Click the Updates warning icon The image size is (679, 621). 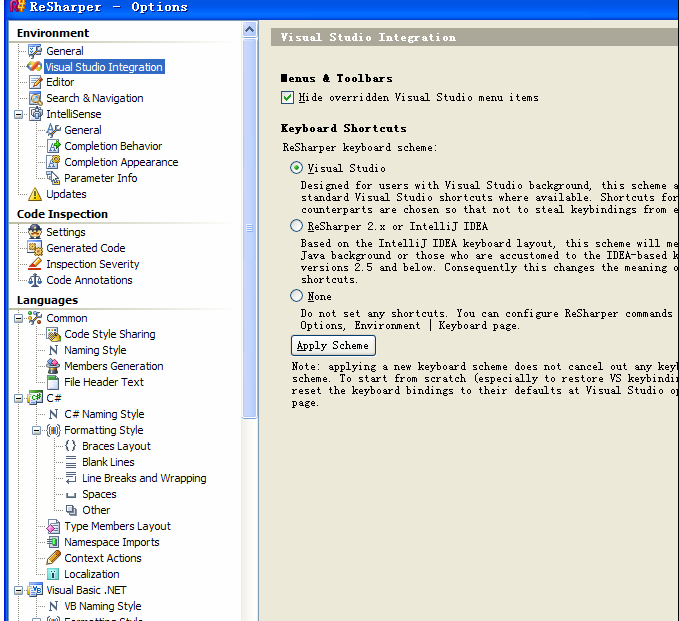pos(35,194)
